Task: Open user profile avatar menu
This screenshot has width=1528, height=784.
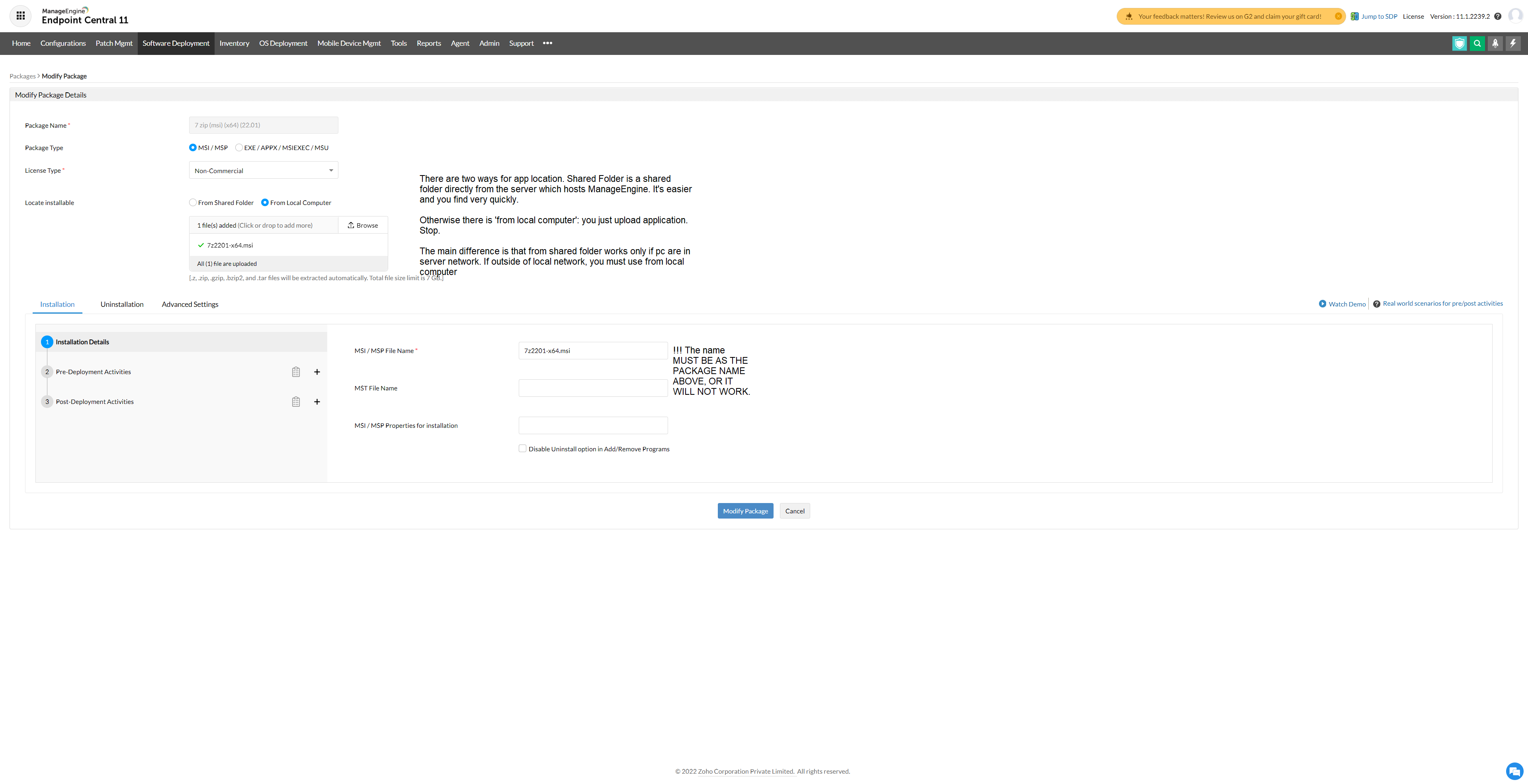Action: tap(1516, 16)
